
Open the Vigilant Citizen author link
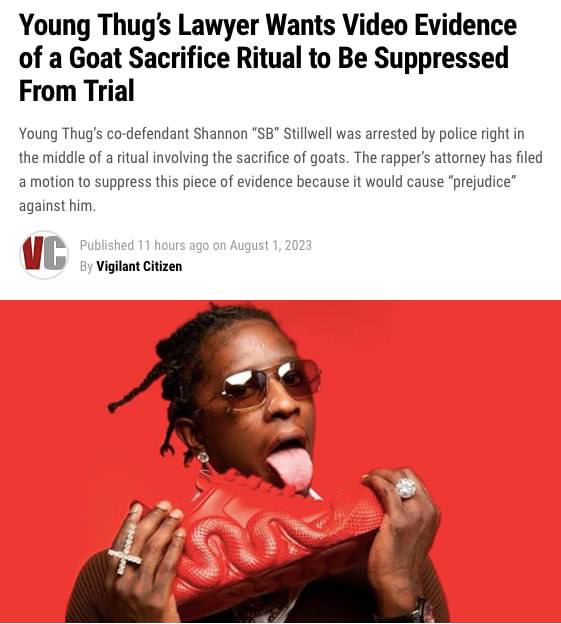(139, 266)
